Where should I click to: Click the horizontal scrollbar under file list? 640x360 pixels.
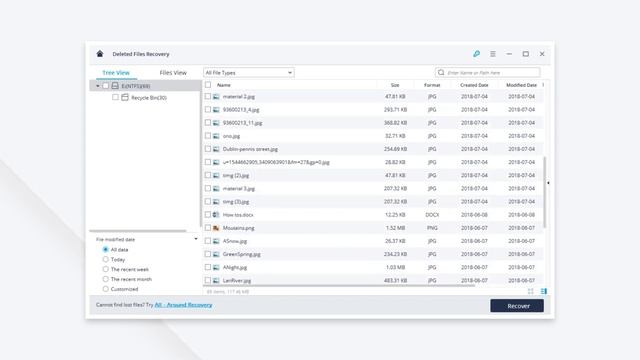(339, 286)
